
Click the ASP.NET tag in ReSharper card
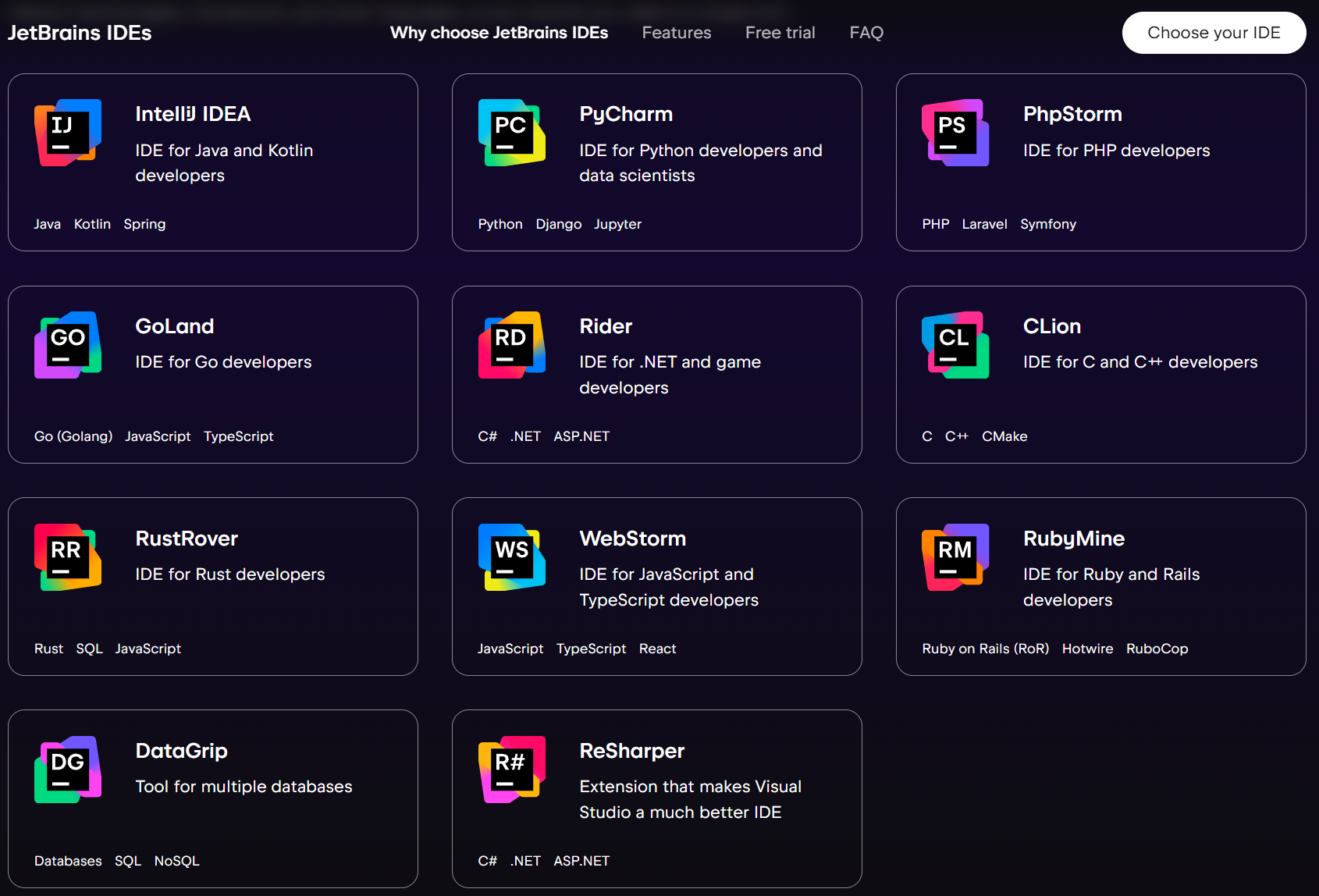[x=581, y=861]
